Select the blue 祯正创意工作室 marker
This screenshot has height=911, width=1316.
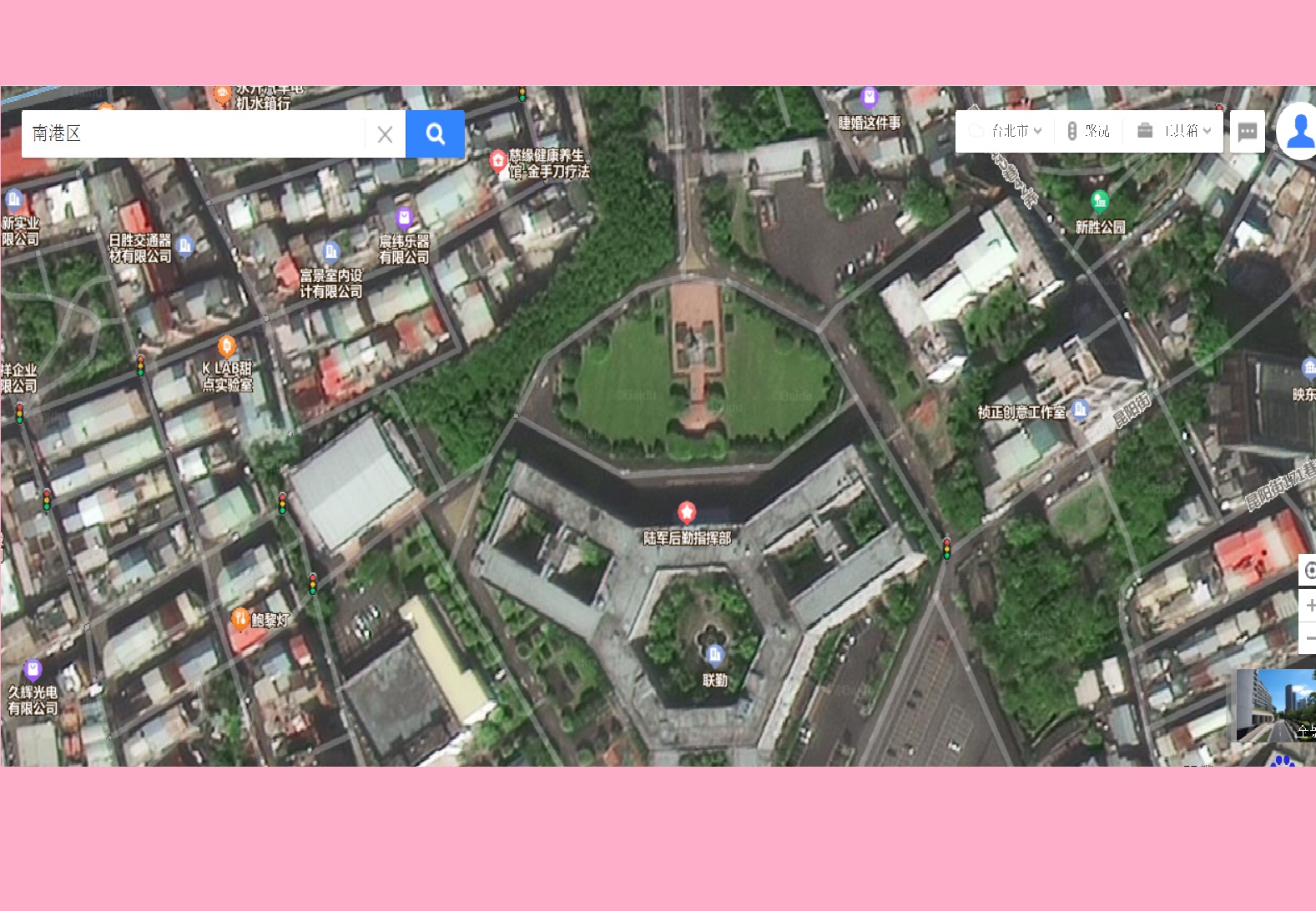click(x=1080, y=410)
